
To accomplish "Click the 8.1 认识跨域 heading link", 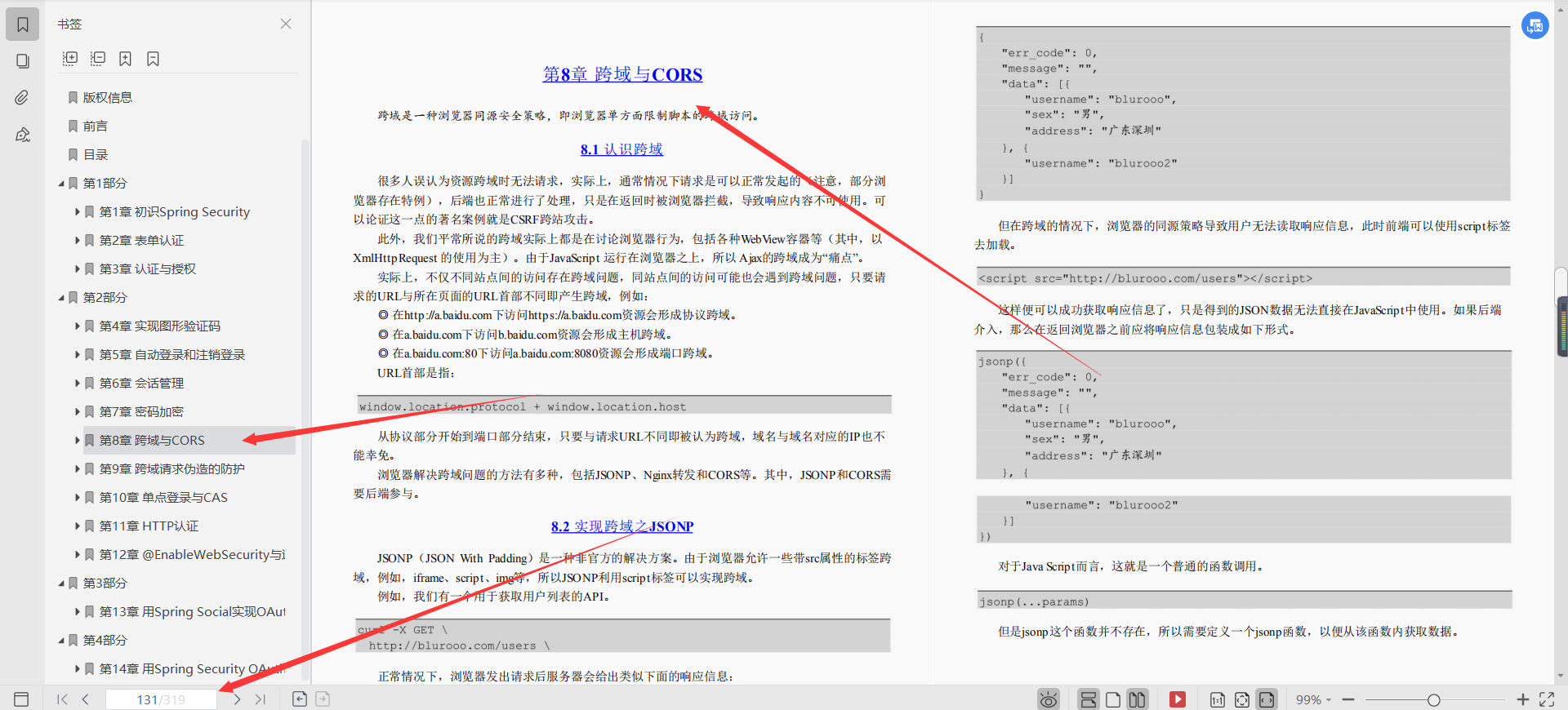I will pos(621,149).
